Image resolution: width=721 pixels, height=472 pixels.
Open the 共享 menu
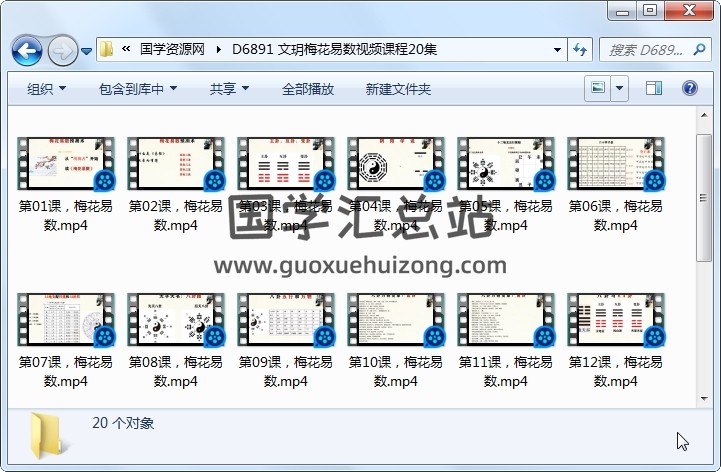point(229,89)
